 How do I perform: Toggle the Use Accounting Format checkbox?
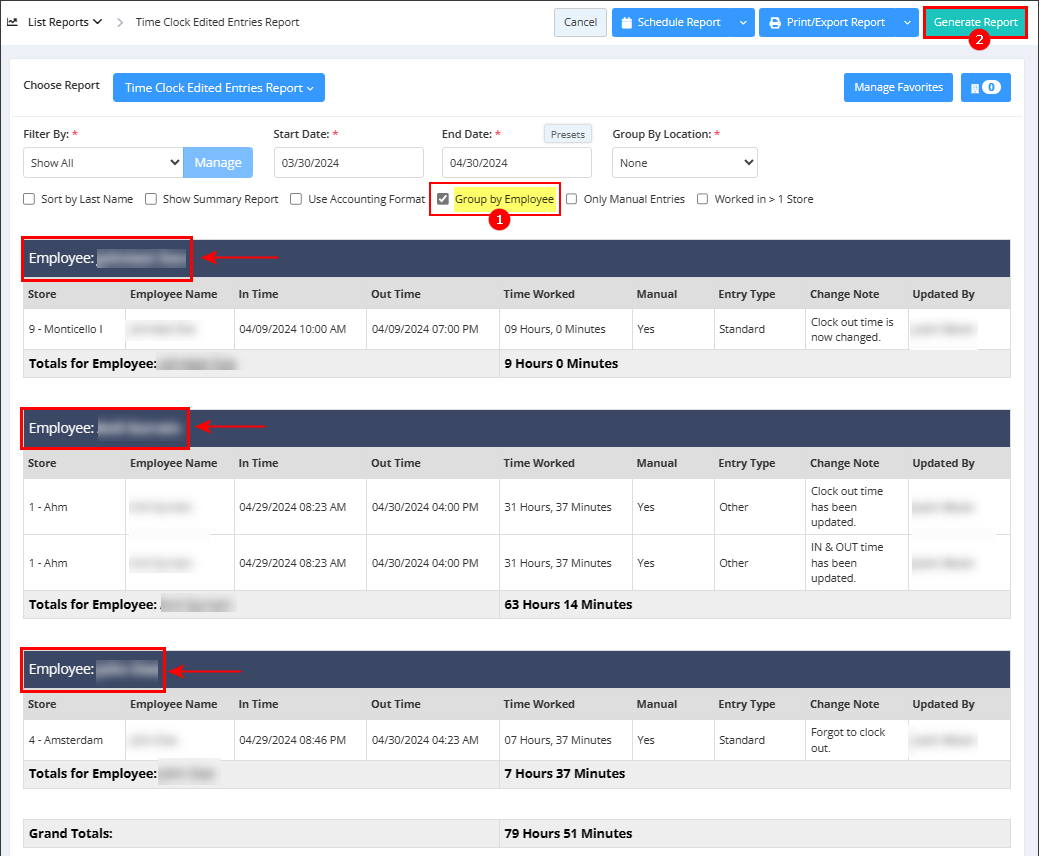tap(296, 199)
